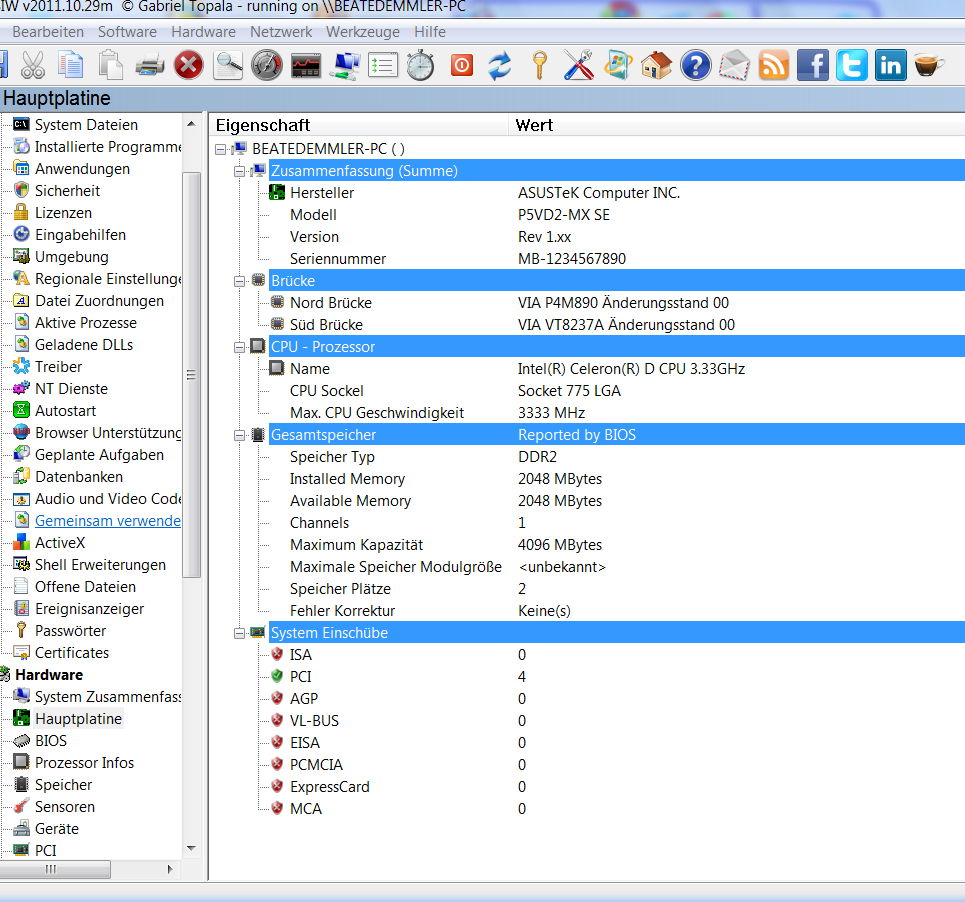The height and width of the screenshot is (902, 965).
Task: Click the sidebar vertical scrollbar thumb
Action: (191, 375)
